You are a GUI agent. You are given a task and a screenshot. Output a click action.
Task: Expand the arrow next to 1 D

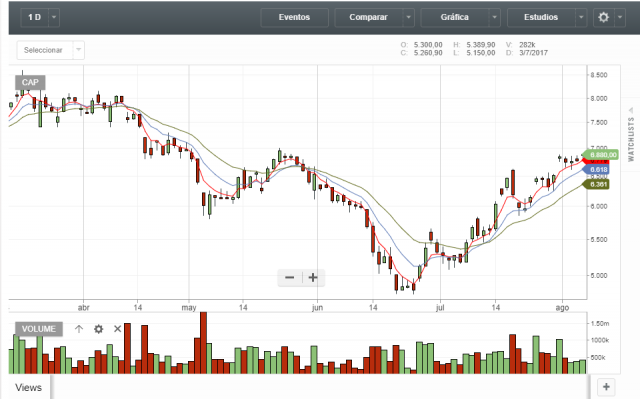click(54, 18)
